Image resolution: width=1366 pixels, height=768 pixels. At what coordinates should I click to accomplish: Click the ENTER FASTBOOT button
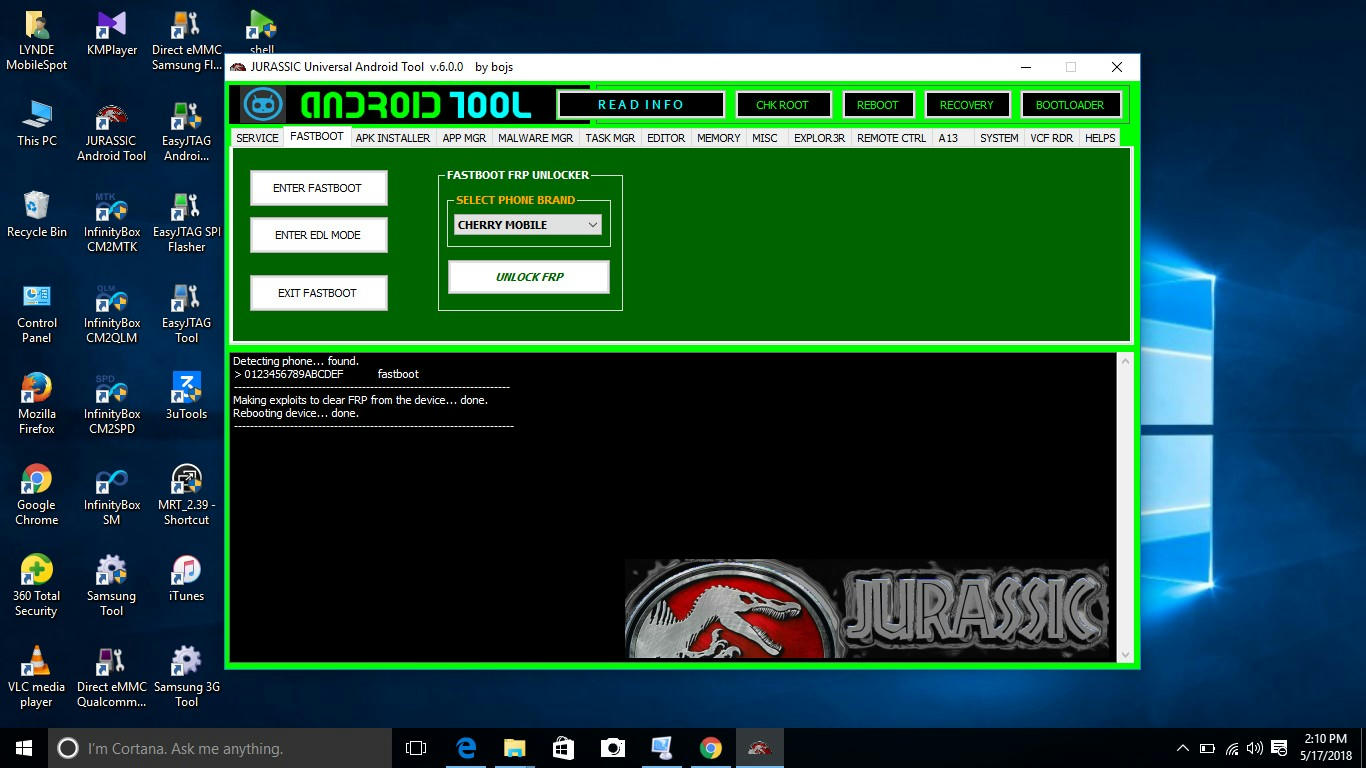point(318,188)
